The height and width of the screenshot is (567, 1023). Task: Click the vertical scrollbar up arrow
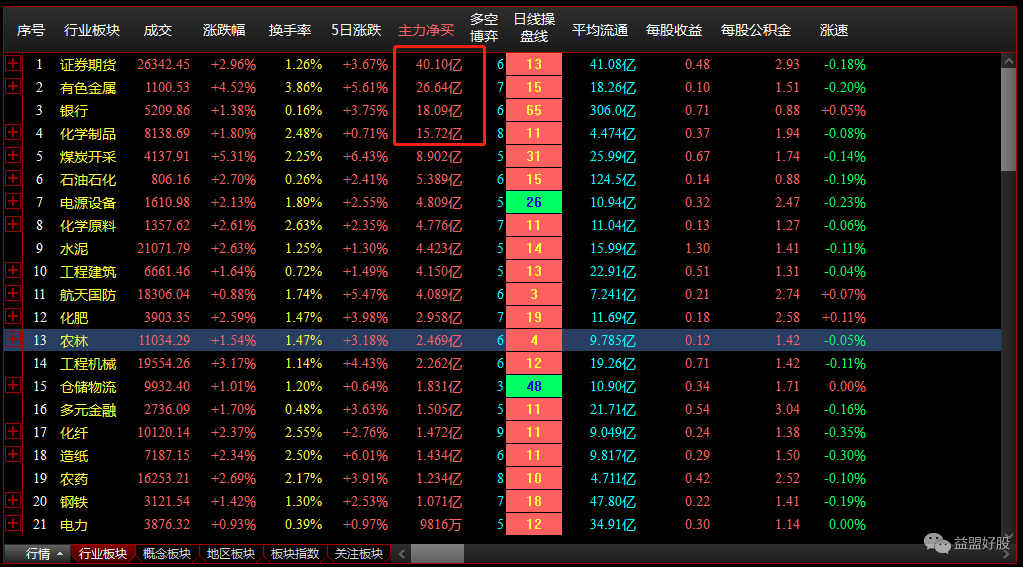pos(1010,60)
